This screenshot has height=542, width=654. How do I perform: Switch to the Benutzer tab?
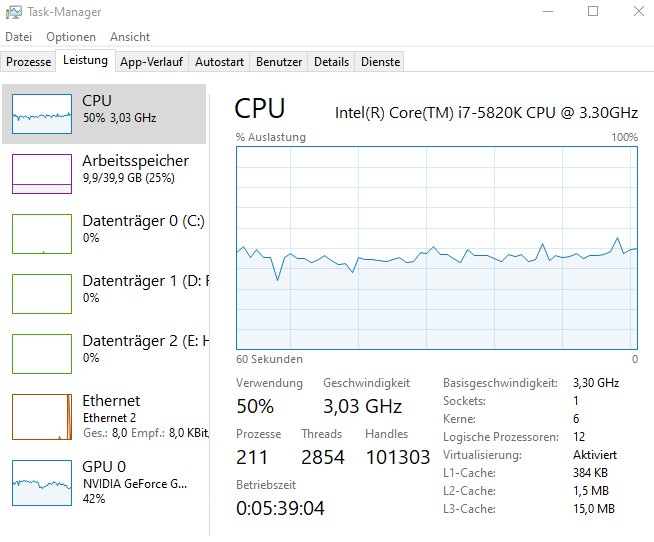(279, 62)
